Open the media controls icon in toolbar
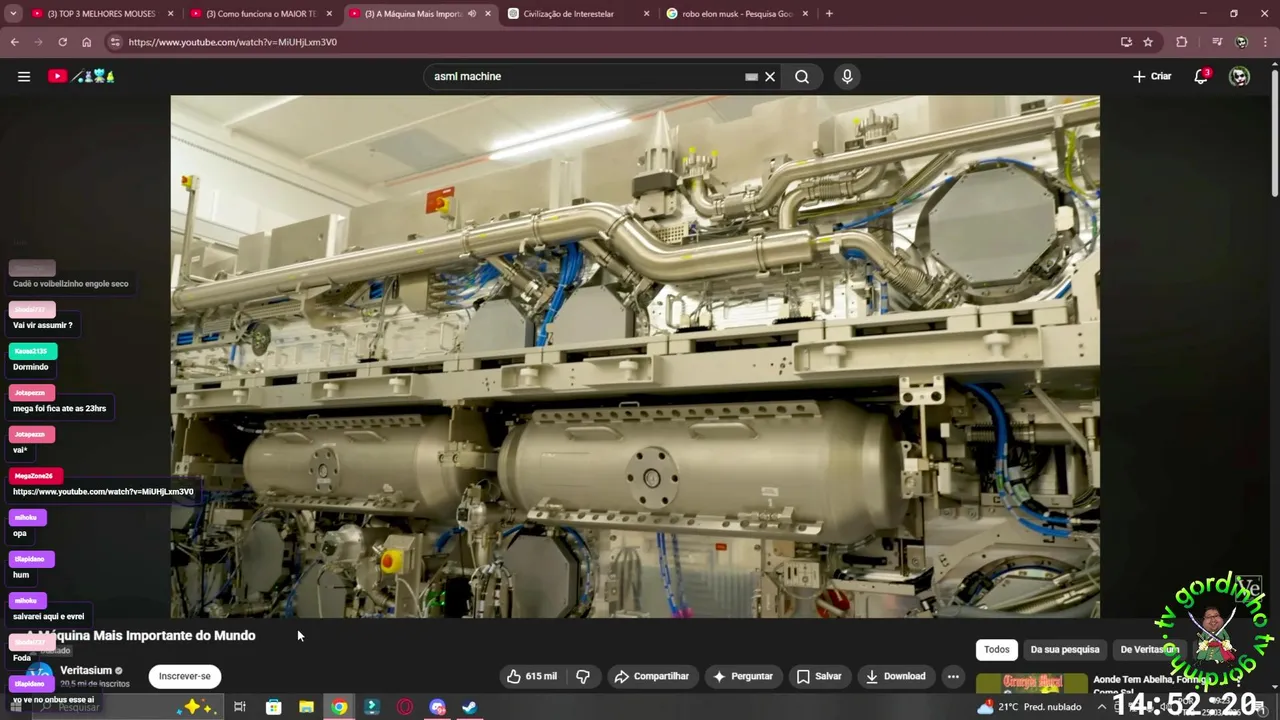 (x=1217, y=42)
